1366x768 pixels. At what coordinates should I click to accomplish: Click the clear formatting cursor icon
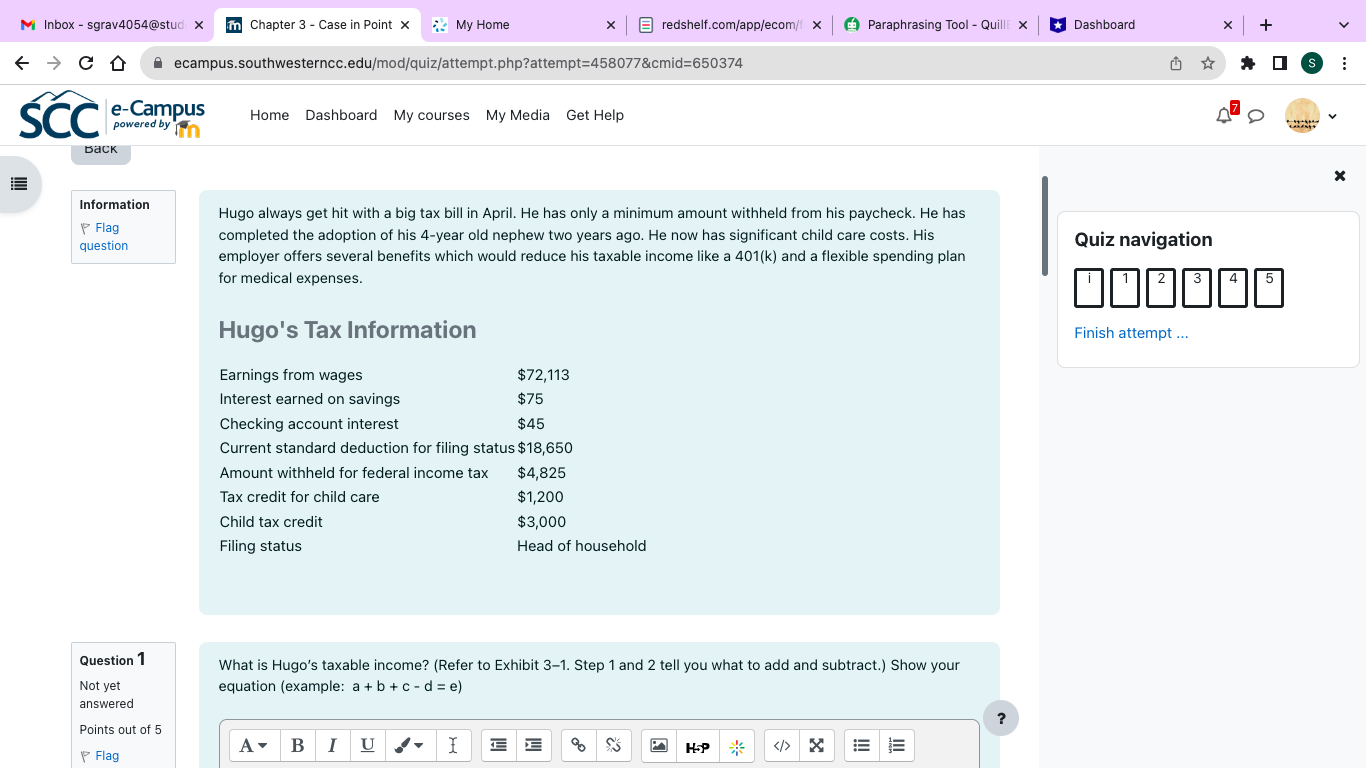(452, 745)
